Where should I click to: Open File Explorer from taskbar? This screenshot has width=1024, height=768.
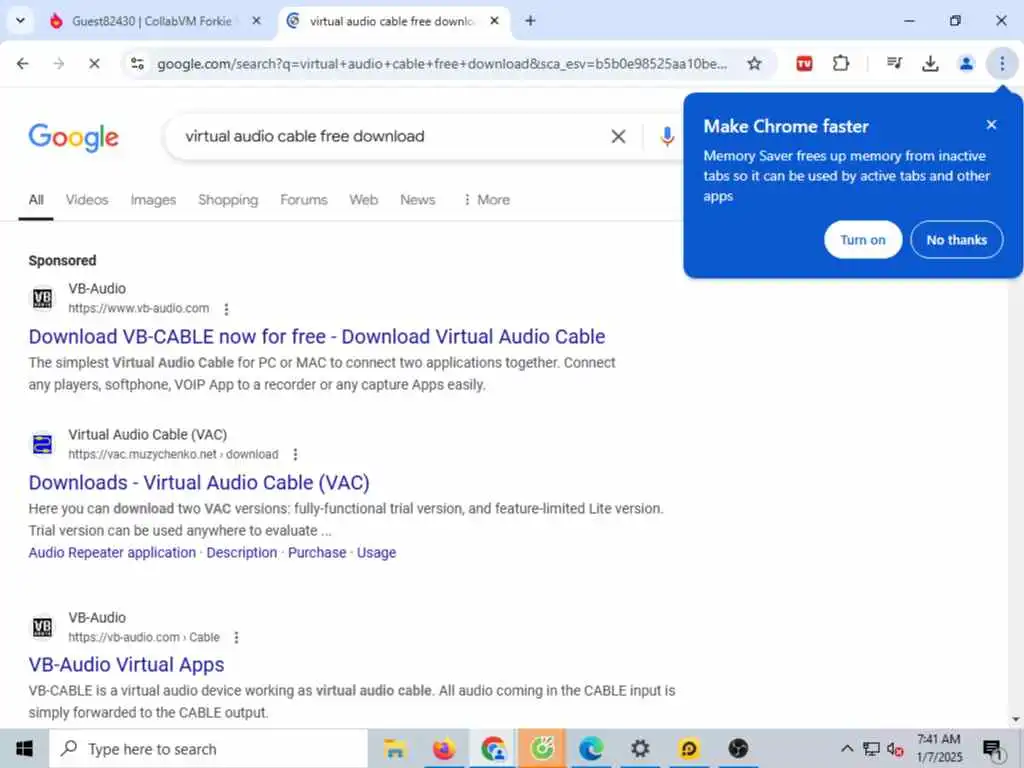coord(395,748)
